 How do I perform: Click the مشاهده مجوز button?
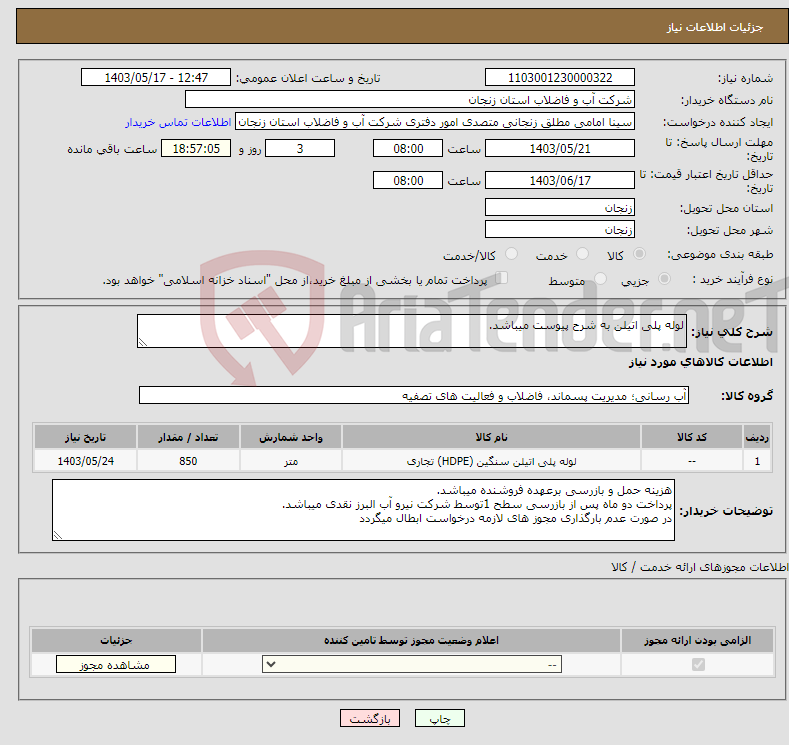pos(116,665)
